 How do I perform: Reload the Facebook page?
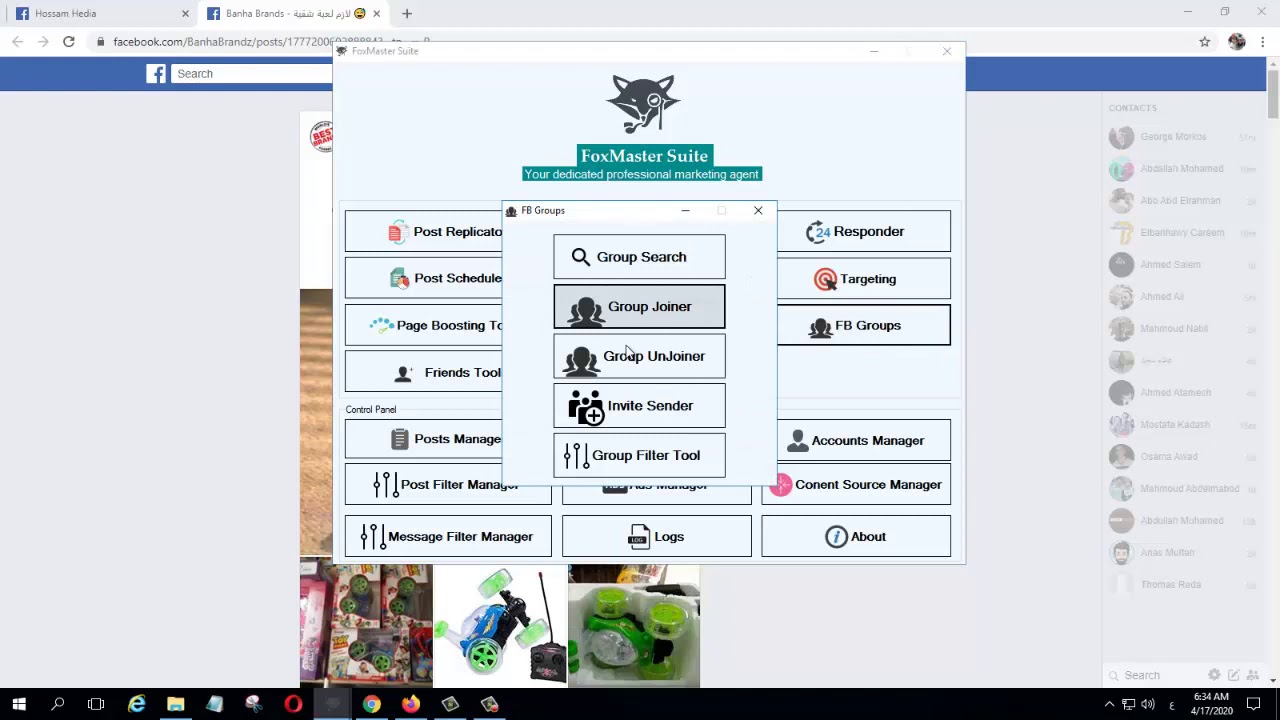pos(69,42)
